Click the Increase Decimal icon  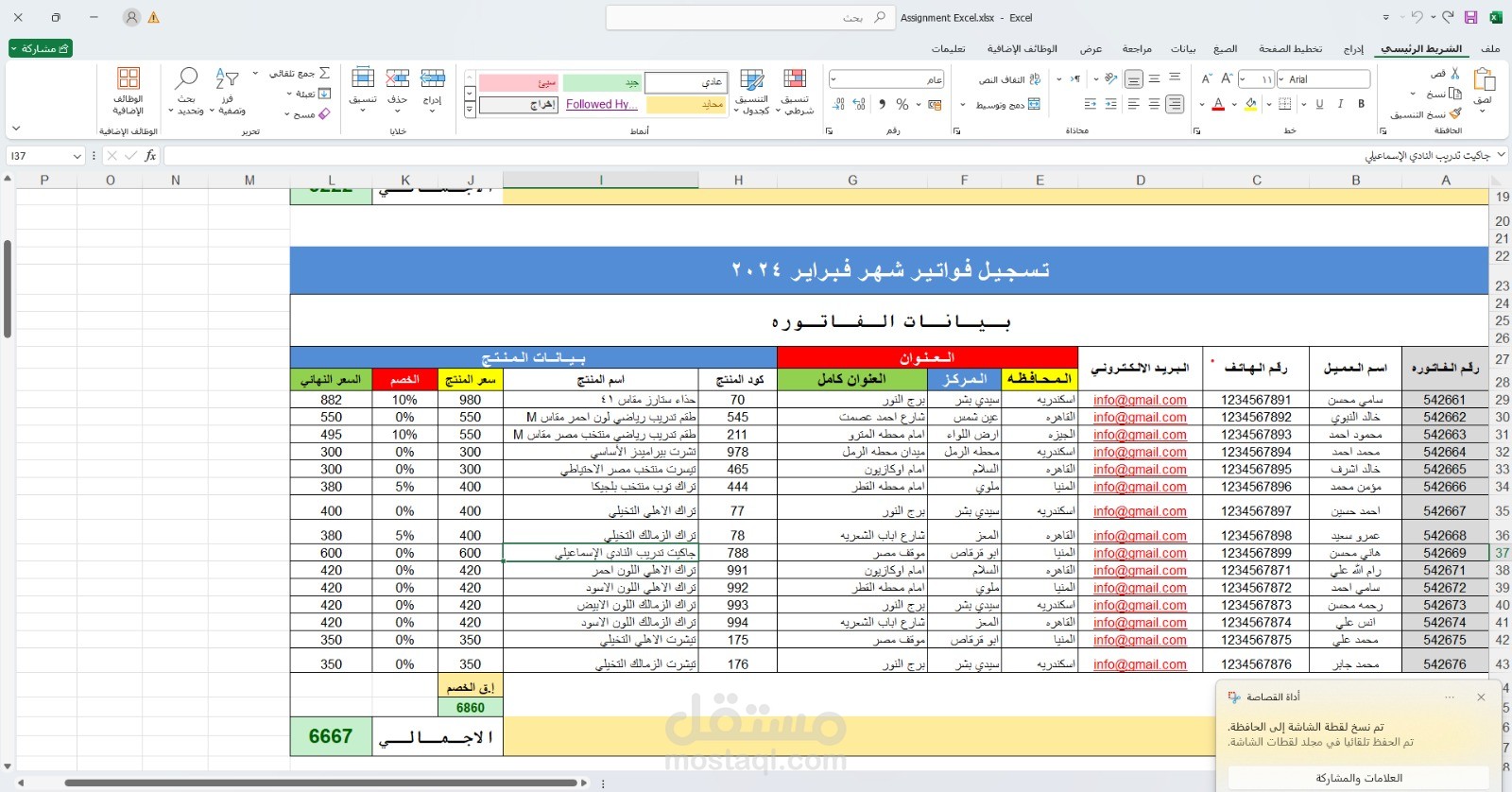tap(859, 104)
